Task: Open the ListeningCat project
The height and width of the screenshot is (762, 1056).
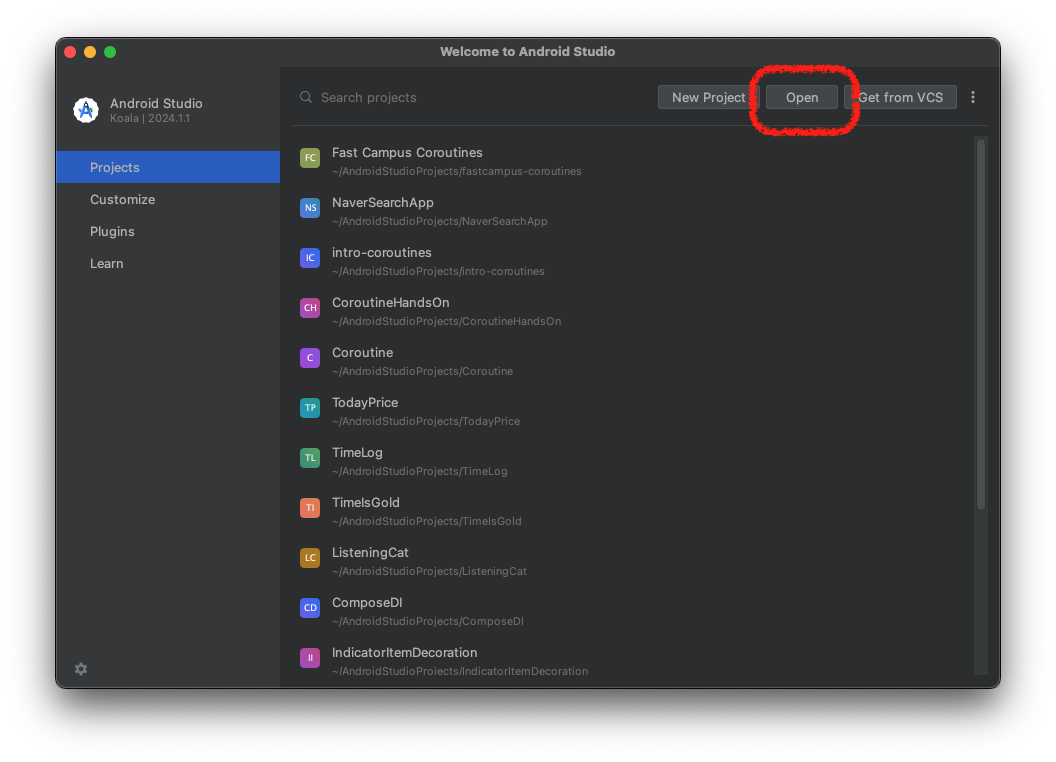Action: tap(370, 552)
